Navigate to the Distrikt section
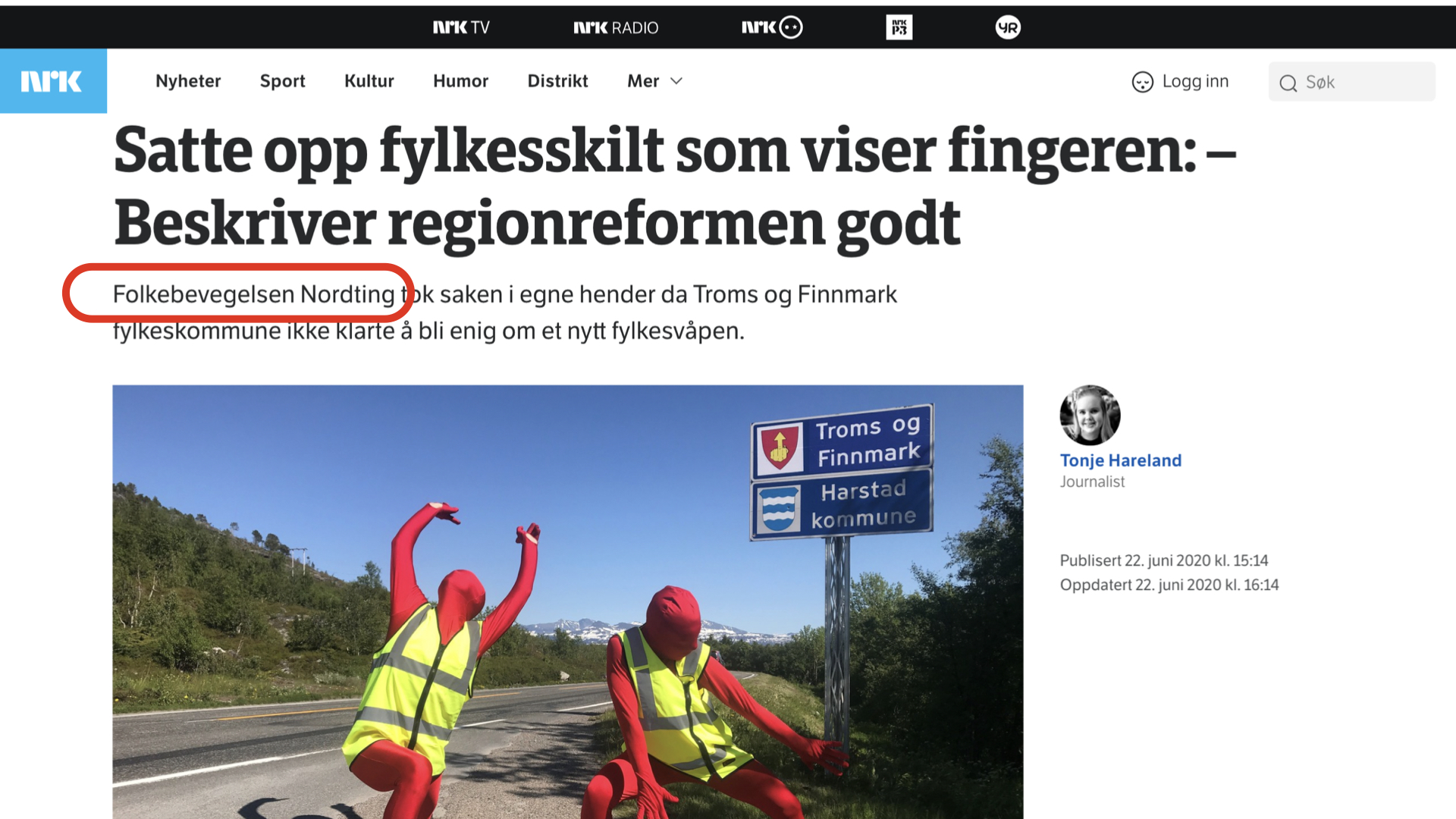This screenshot has height=819, width=1456. point(557,81)
